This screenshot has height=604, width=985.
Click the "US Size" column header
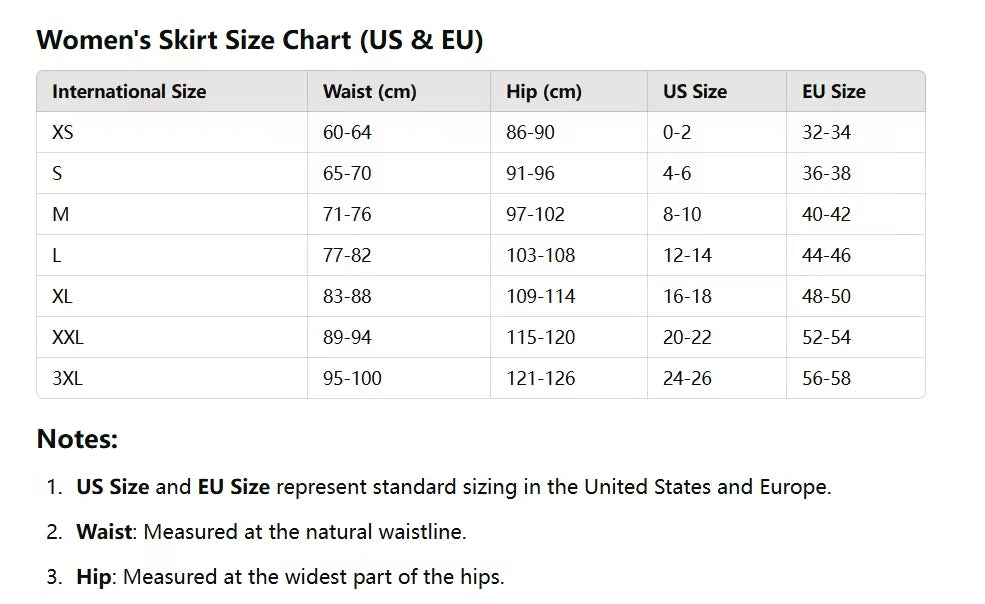pos(694,92)
